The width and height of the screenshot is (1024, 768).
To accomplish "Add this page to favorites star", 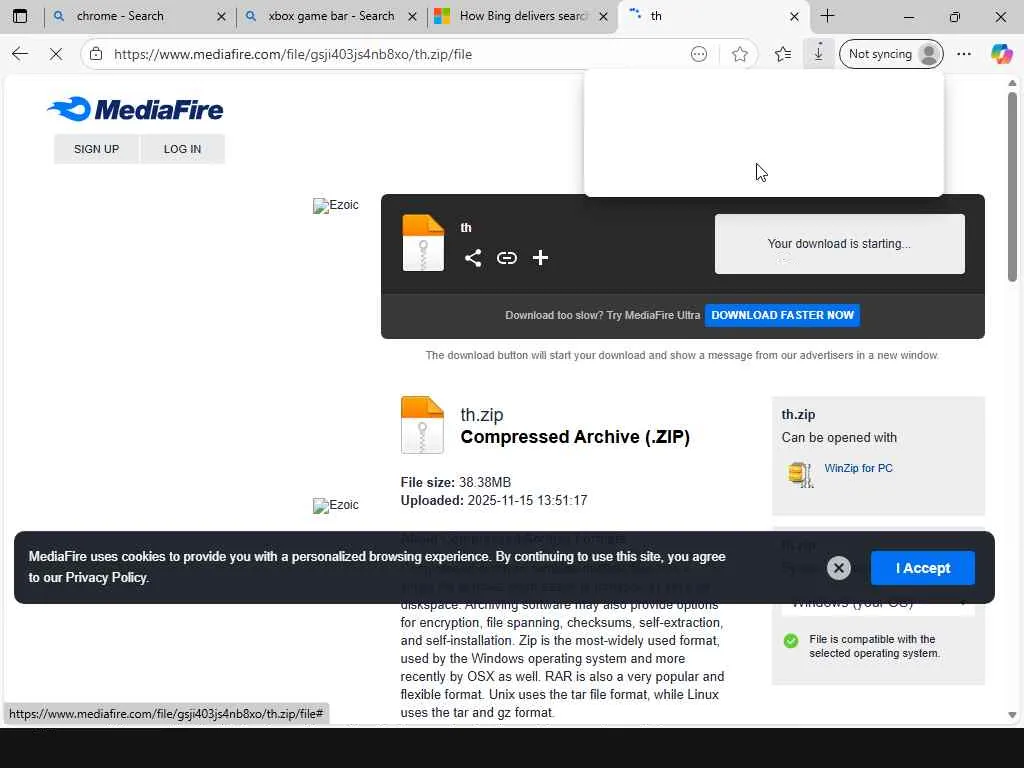I will coord(740,54).
